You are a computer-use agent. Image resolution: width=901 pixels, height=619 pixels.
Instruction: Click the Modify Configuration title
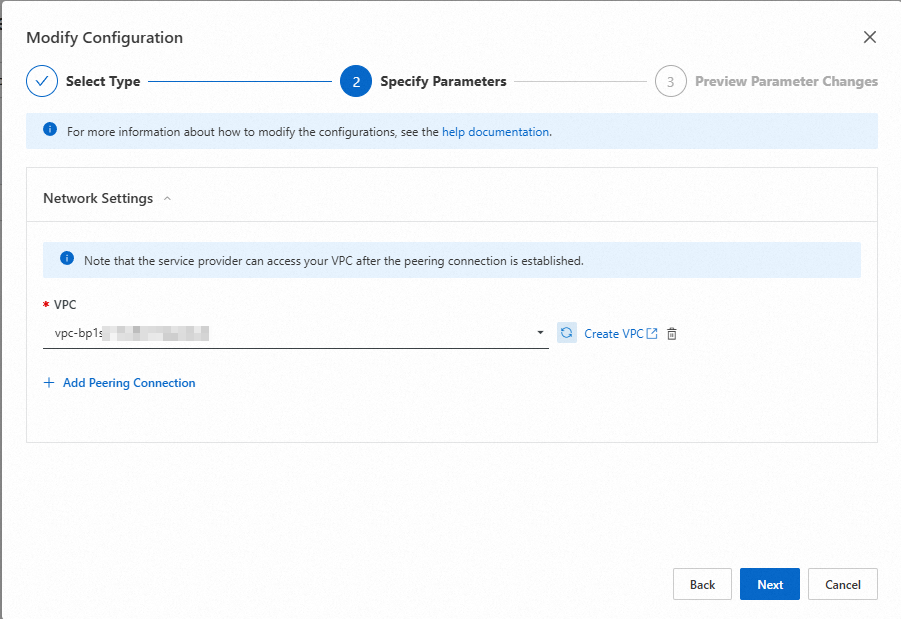(105, 38)
